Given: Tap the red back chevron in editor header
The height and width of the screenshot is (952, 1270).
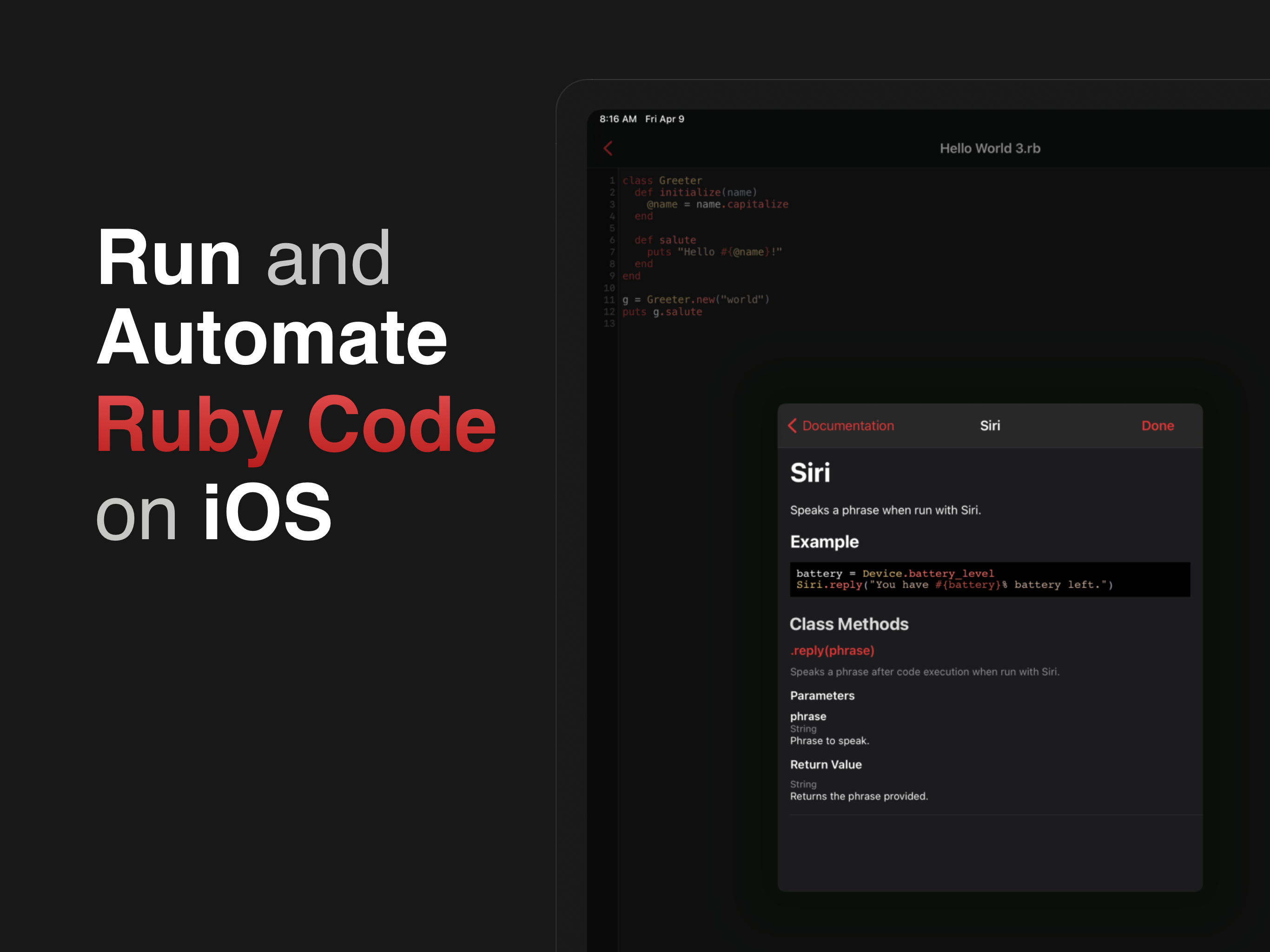Looking at the screenshot, I should [x=608, y=148].
